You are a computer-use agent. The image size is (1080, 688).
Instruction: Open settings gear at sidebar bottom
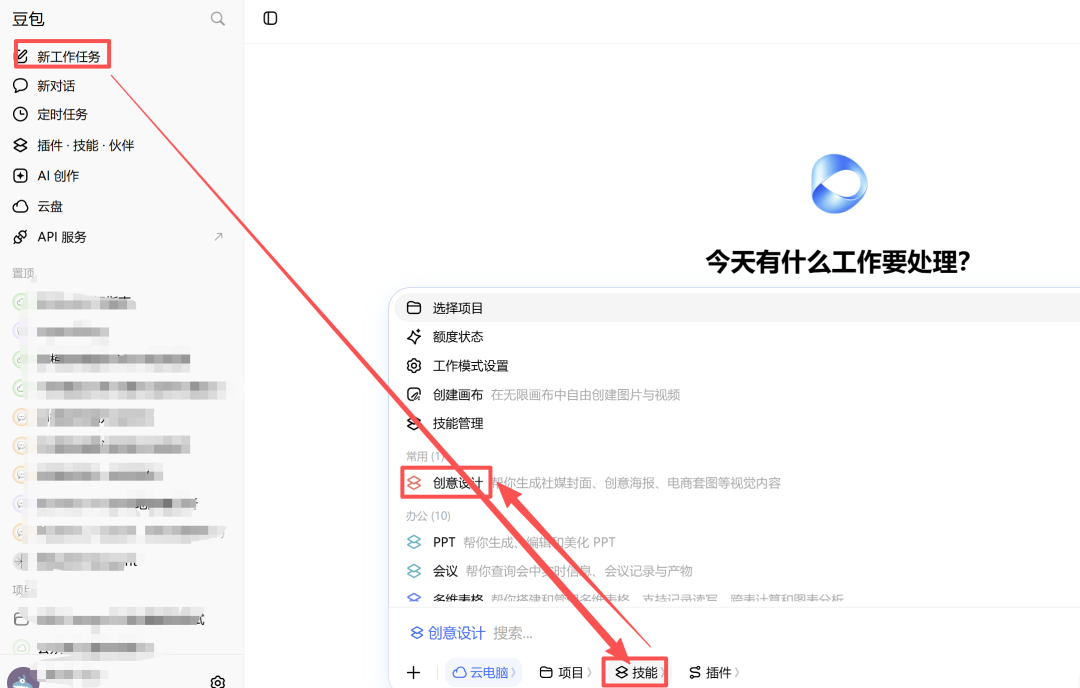click(x=218, y=682)
